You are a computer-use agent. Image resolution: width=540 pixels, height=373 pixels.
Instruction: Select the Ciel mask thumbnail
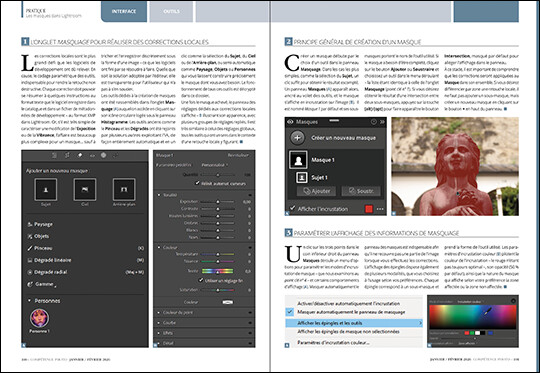(x=85, y=189)
